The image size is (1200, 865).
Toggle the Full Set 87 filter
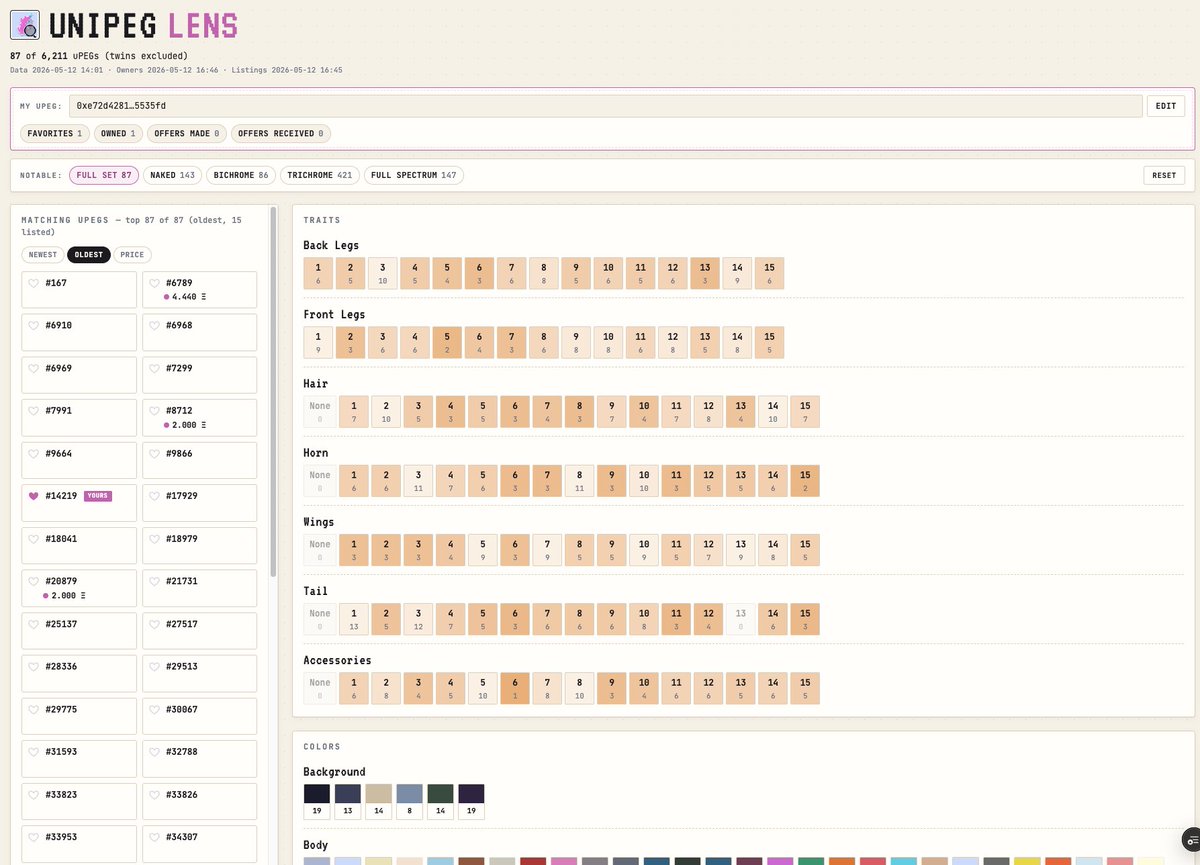point(104,175)
